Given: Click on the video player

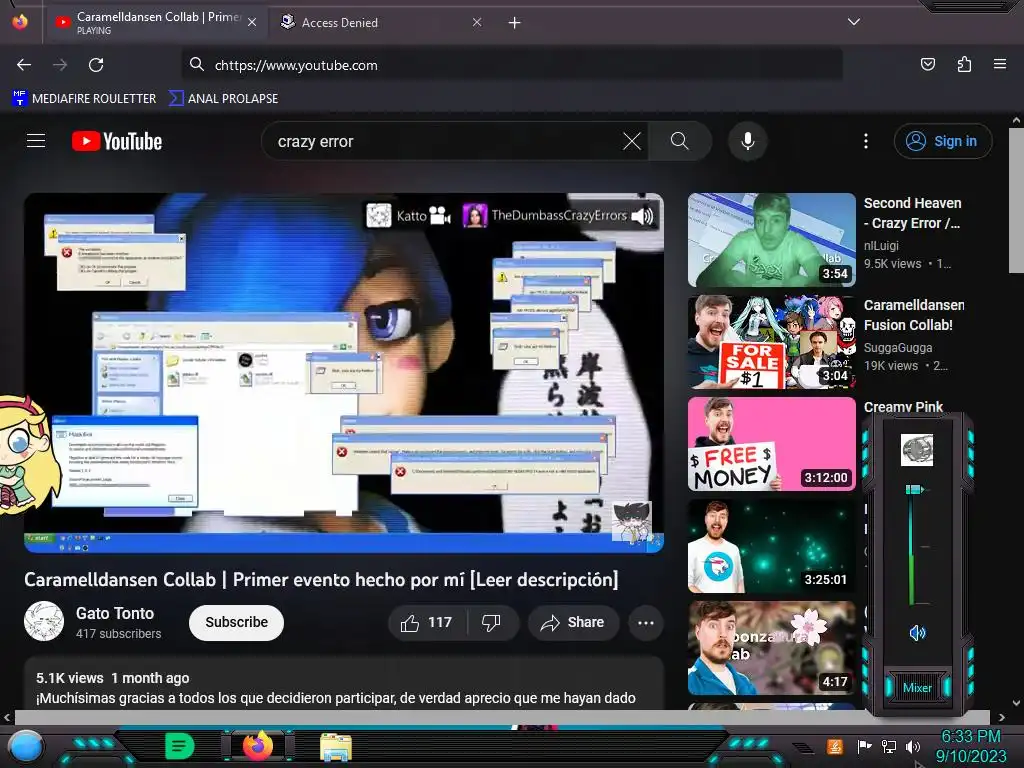Looking at the screenshot, I should (344, 373).
